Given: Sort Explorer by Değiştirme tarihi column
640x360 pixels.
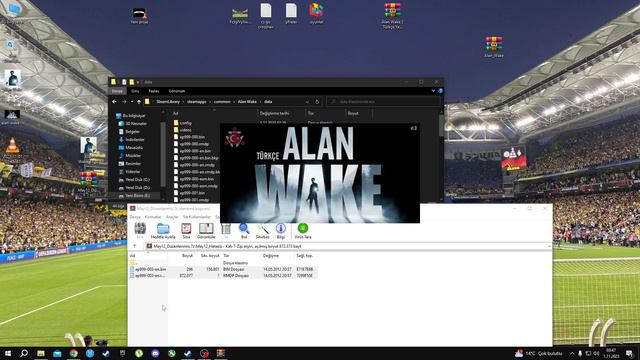Looking at the screenshot, I should (x=274, y=113).
